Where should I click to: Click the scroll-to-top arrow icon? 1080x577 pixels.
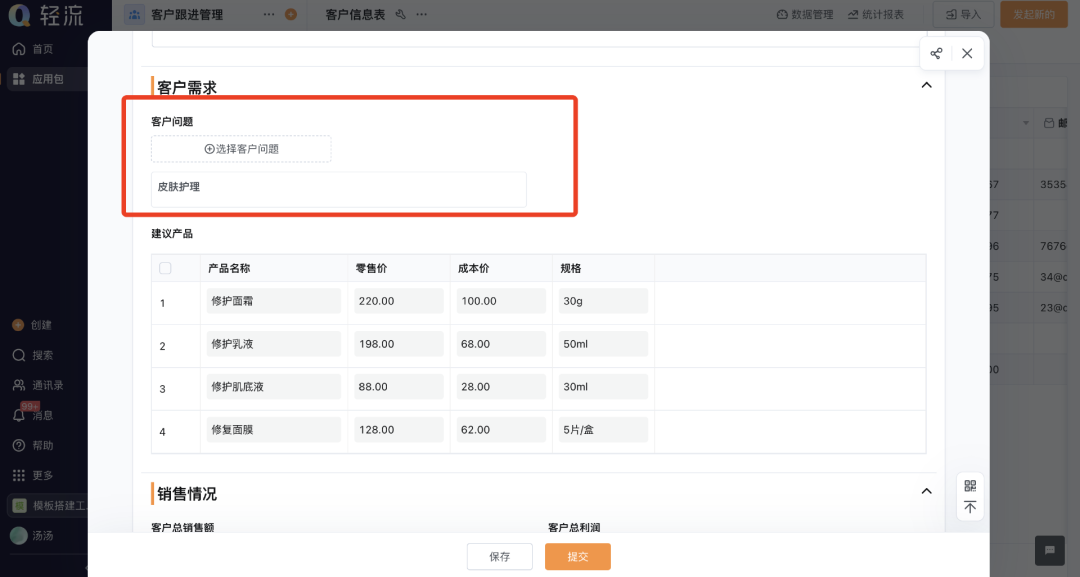969,508
